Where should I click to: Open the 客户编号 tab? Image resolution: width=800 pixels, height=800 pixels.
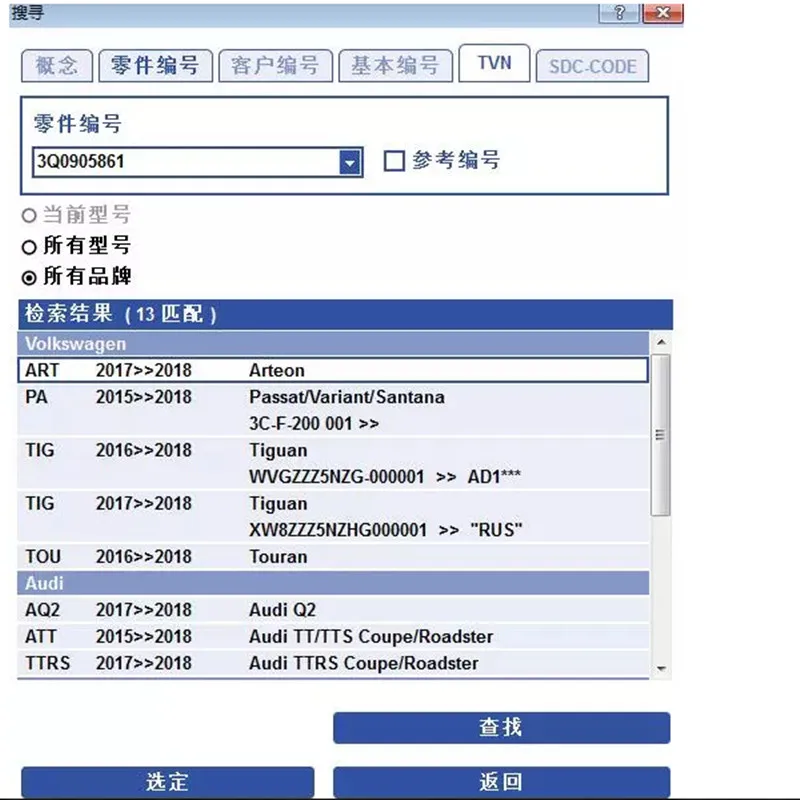[x=276, y=66]
